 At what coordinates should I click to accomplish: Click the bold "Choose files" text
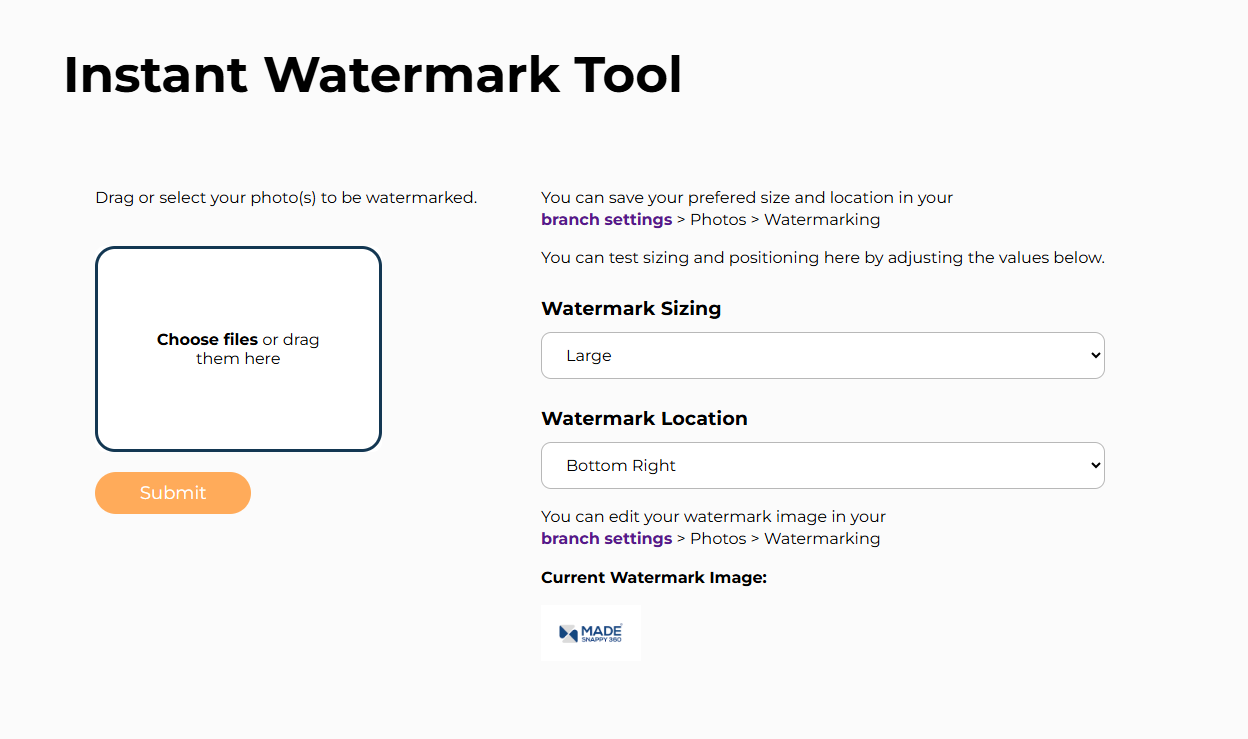[207, 340]
